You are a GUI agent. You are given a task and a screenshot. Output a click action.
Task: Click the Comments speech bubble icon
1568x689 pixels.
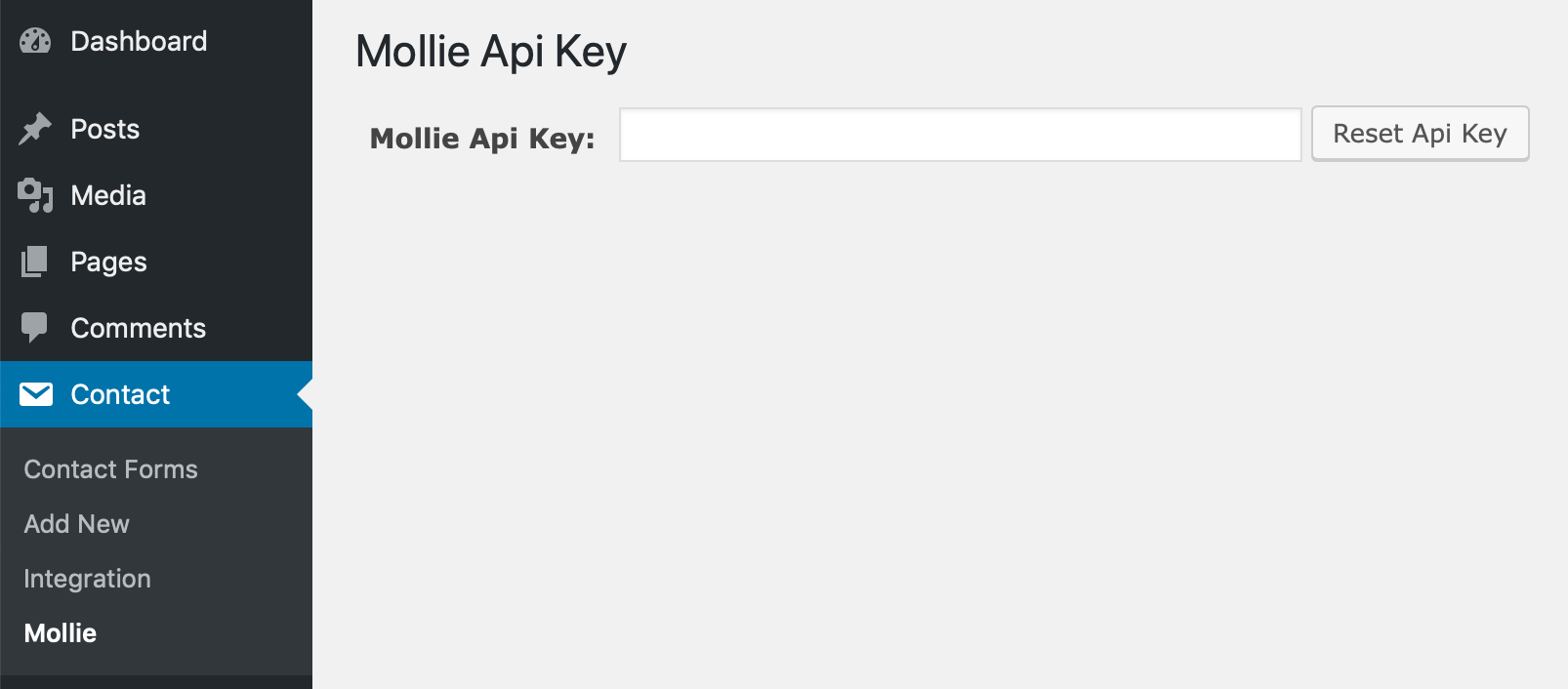coord(35,328)
